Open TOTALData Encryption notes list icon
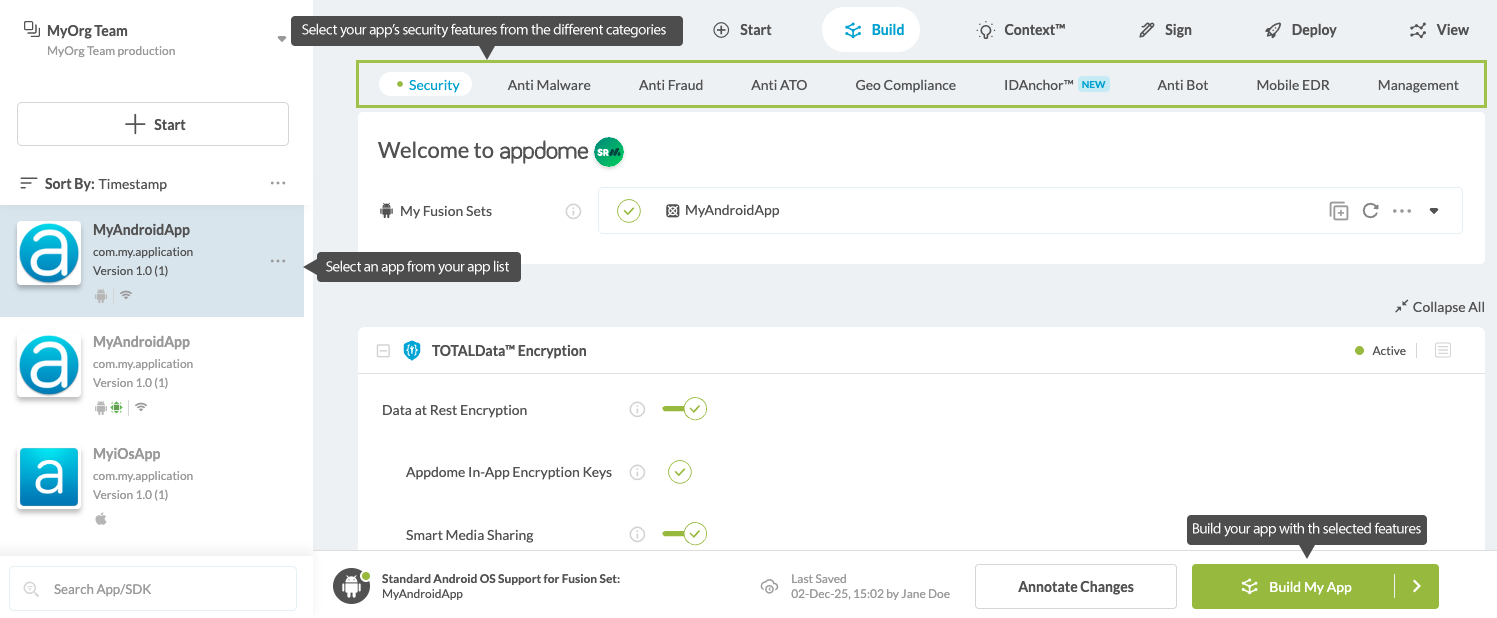Viewport: 1497px width, 618px height. point(1442,350)
